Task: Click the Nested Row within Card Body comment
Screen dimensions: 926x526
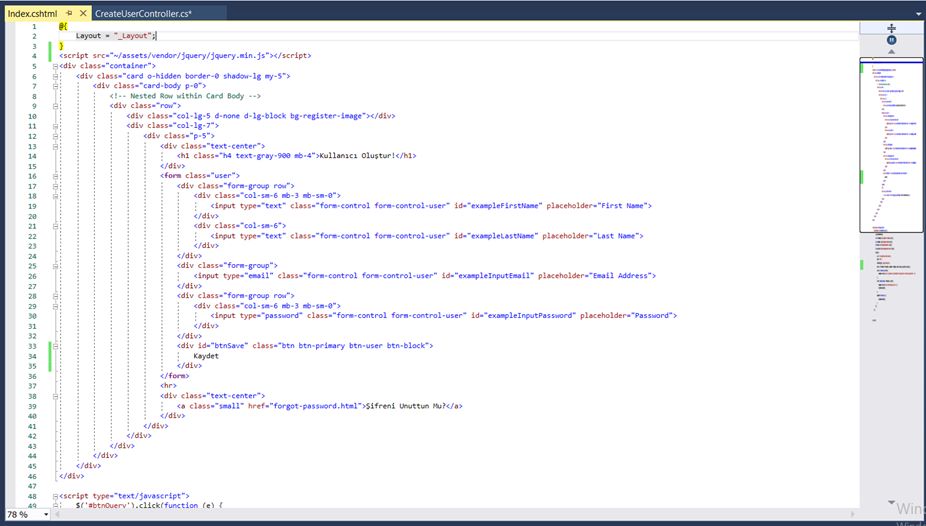Action: (x=185, y=96)
